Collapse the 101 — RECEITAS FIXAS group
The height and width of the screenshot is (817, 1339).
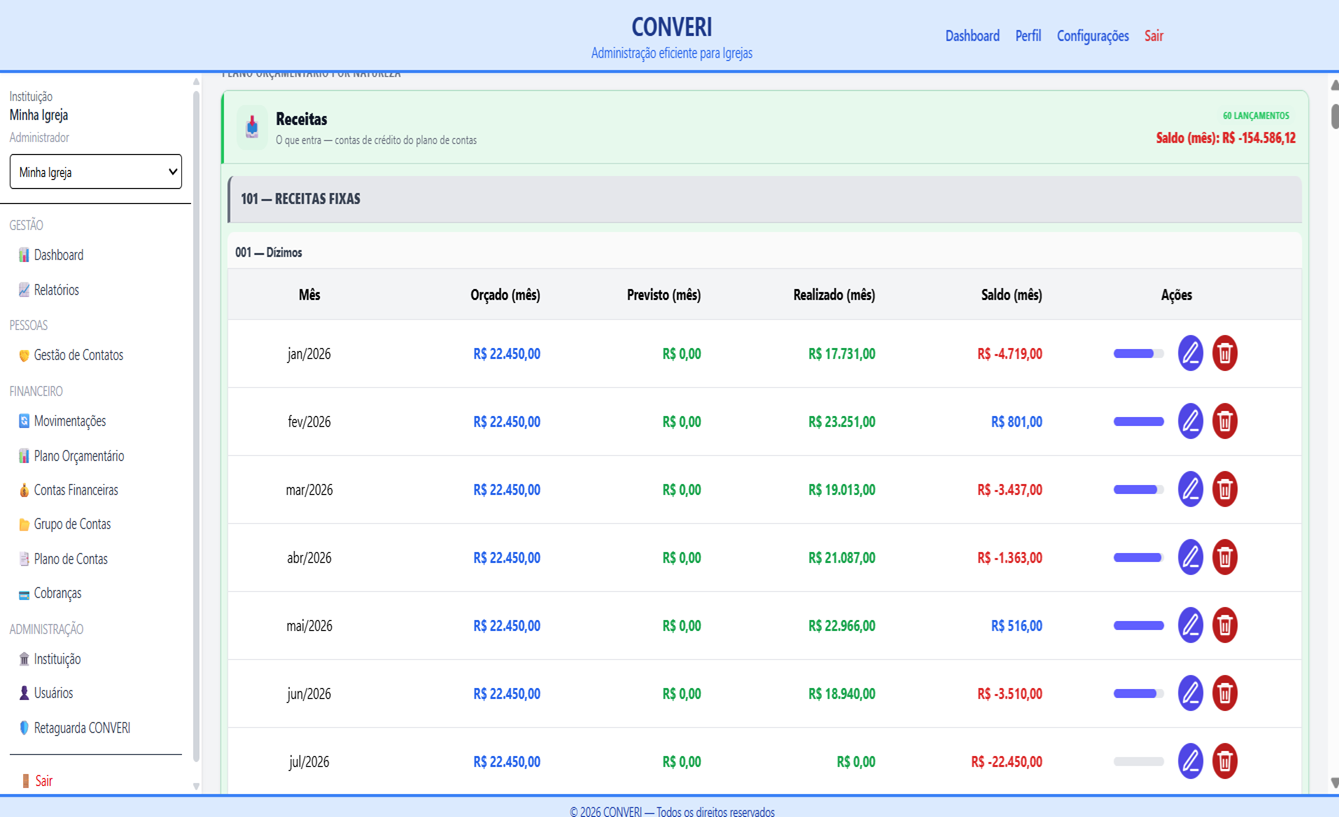tap(765, 199)
